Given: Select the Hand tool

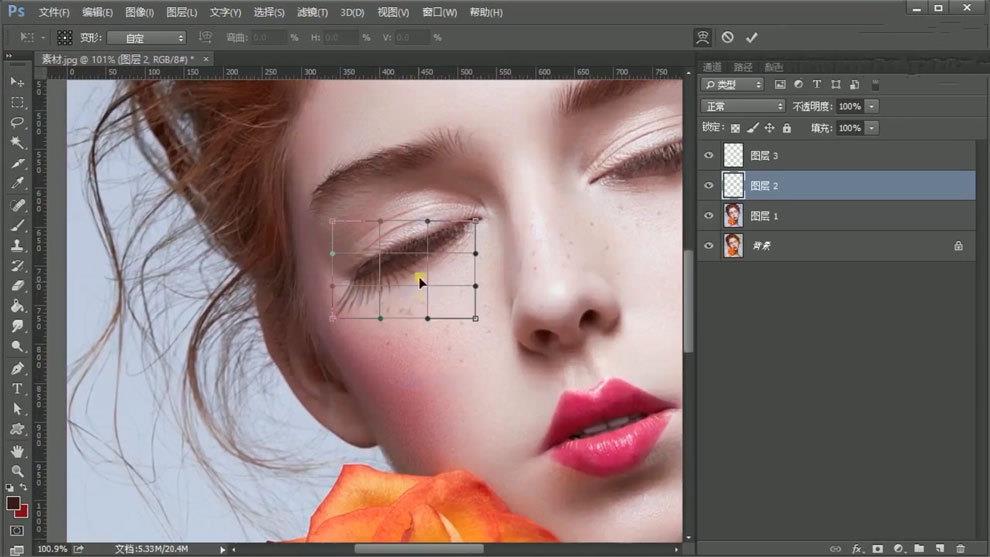Looking at the screenshot, I should coord(17,451).
